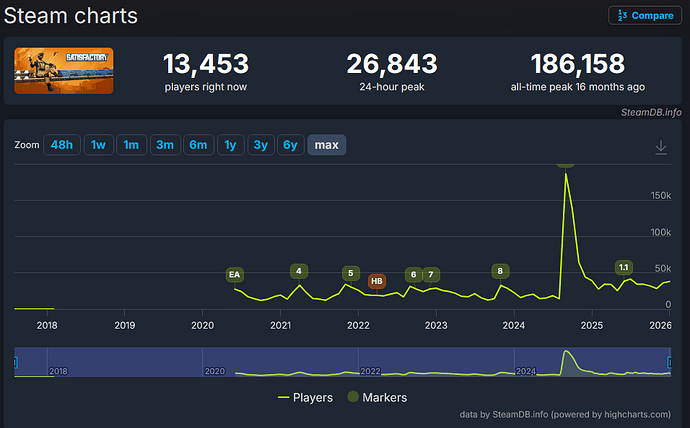Set zoom range to 48h
This screenshot has width=690, height=428.
coord(61,145)
